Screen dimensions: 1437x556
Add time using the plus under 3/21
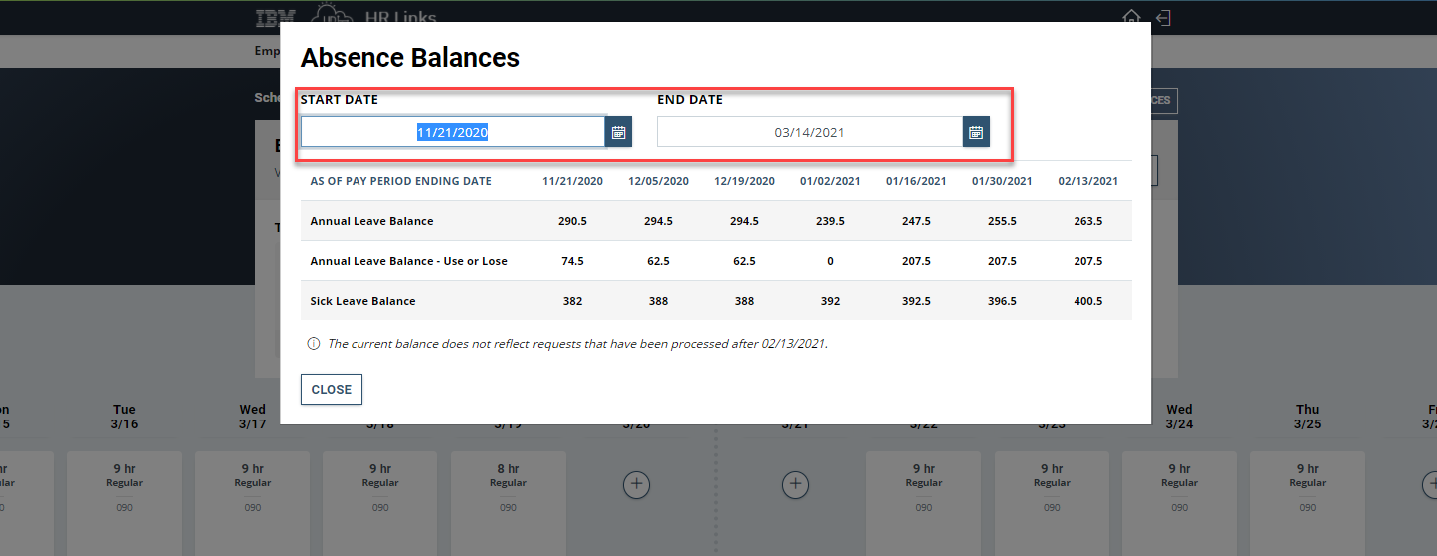[795, 484]
